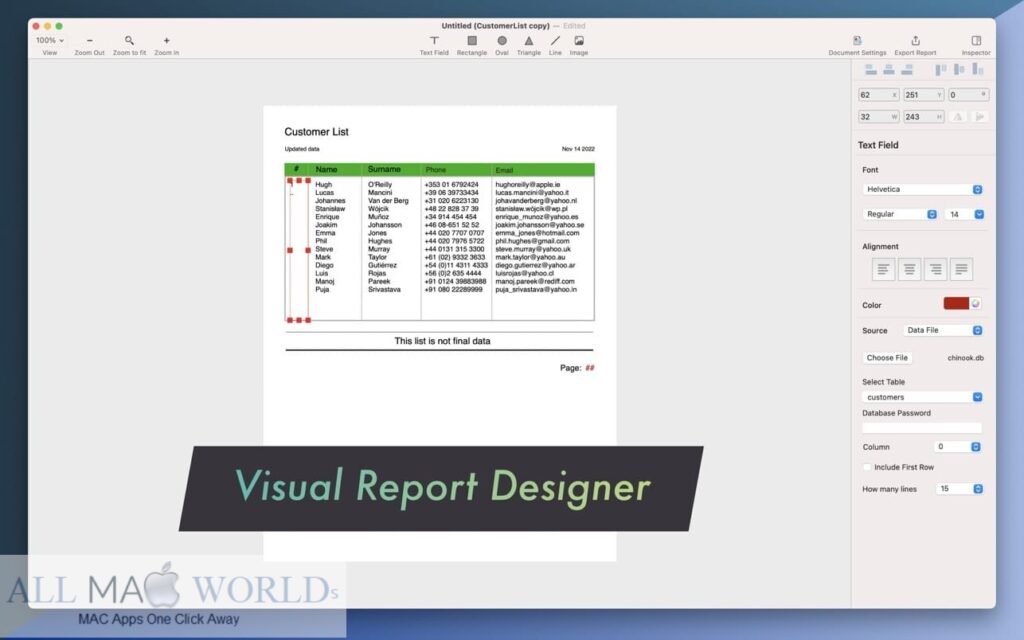Open the Source Data File dropdown
1024x640 pixels.
coord(943,330)
